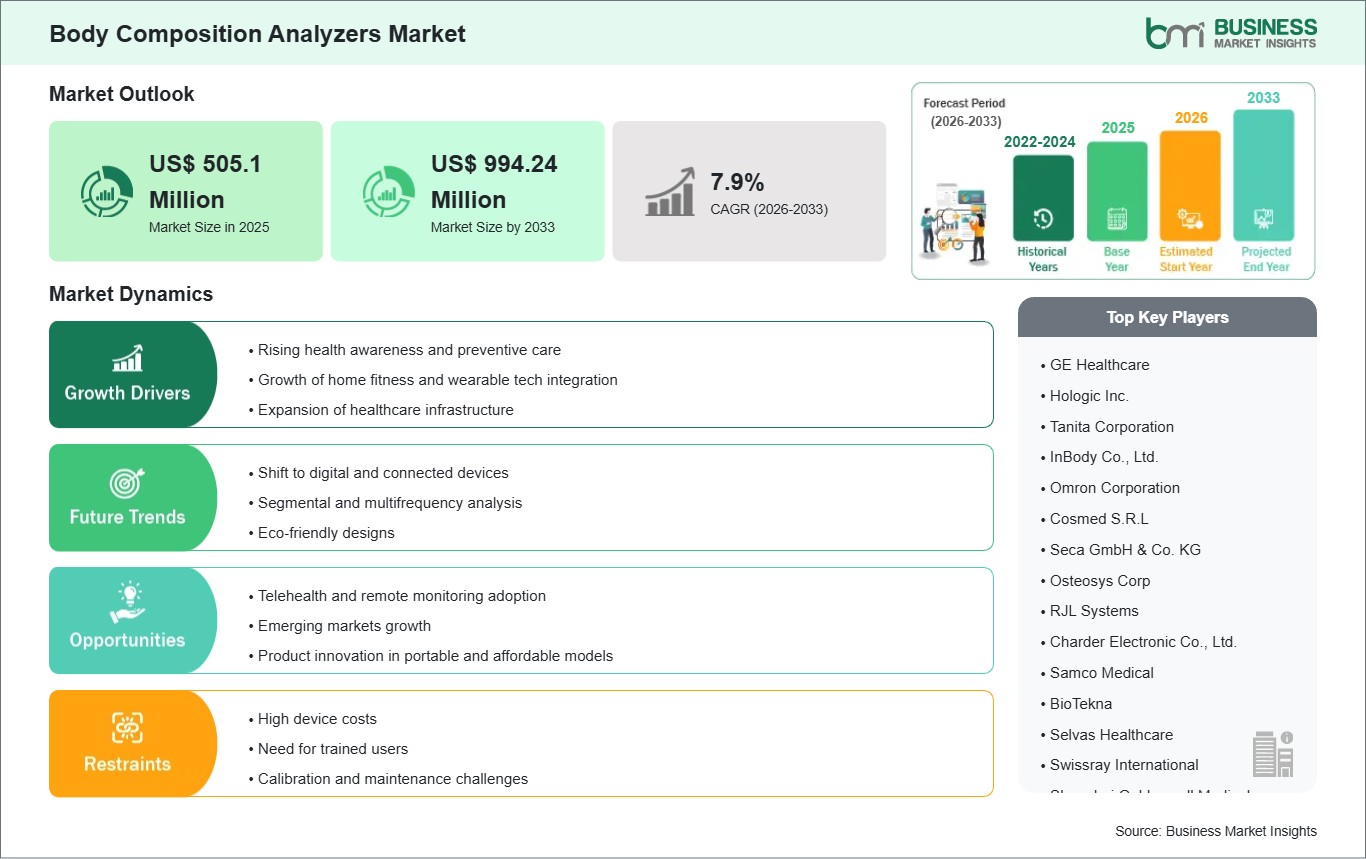This screenshot has height=859, width=1366.
Task: Click the building icon in the Key Players panel
Action: click(x=1272, y=753)
